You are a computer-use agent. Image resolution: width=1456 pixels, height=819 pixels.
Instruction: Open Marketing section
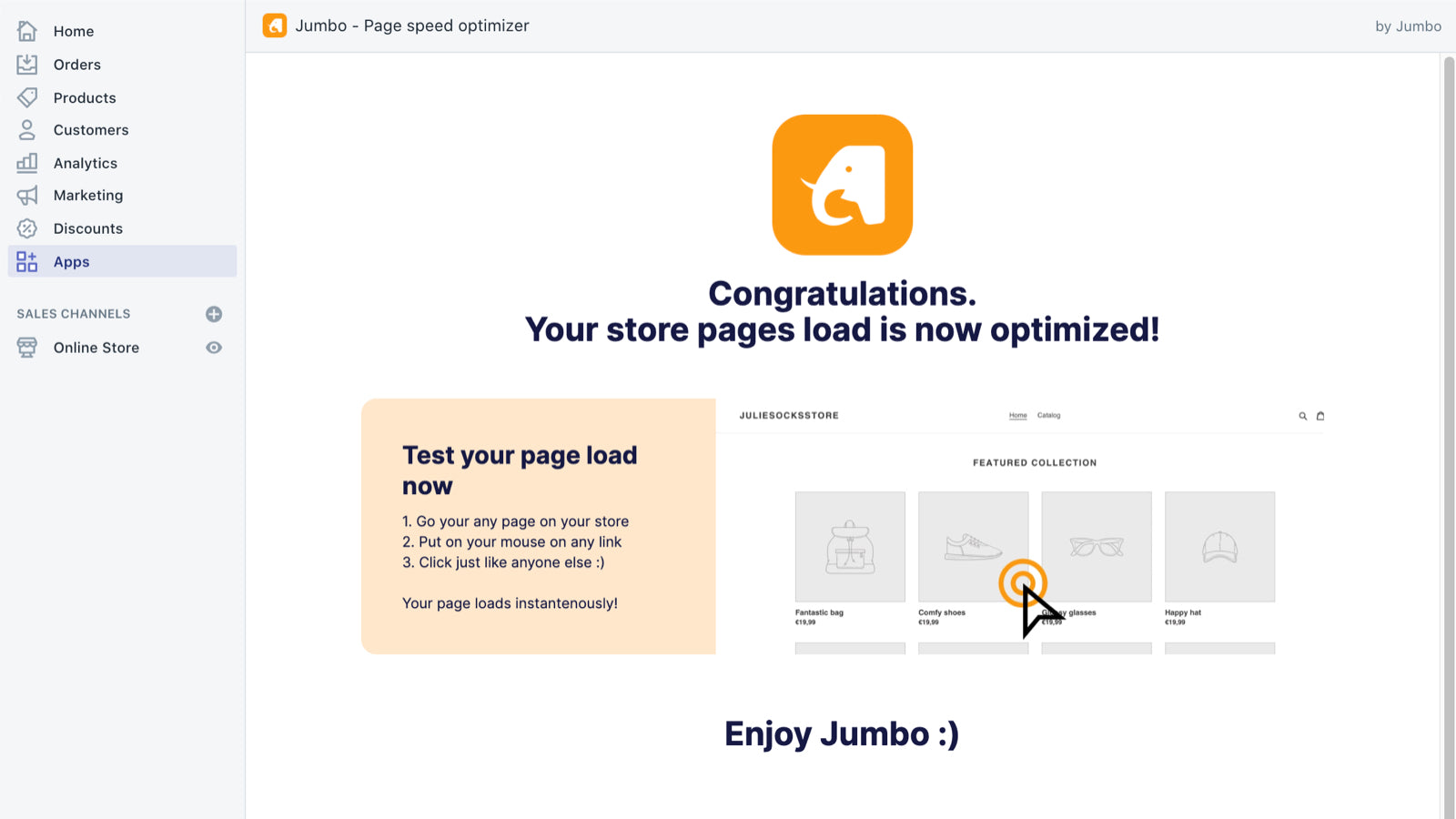pos(88,196)
